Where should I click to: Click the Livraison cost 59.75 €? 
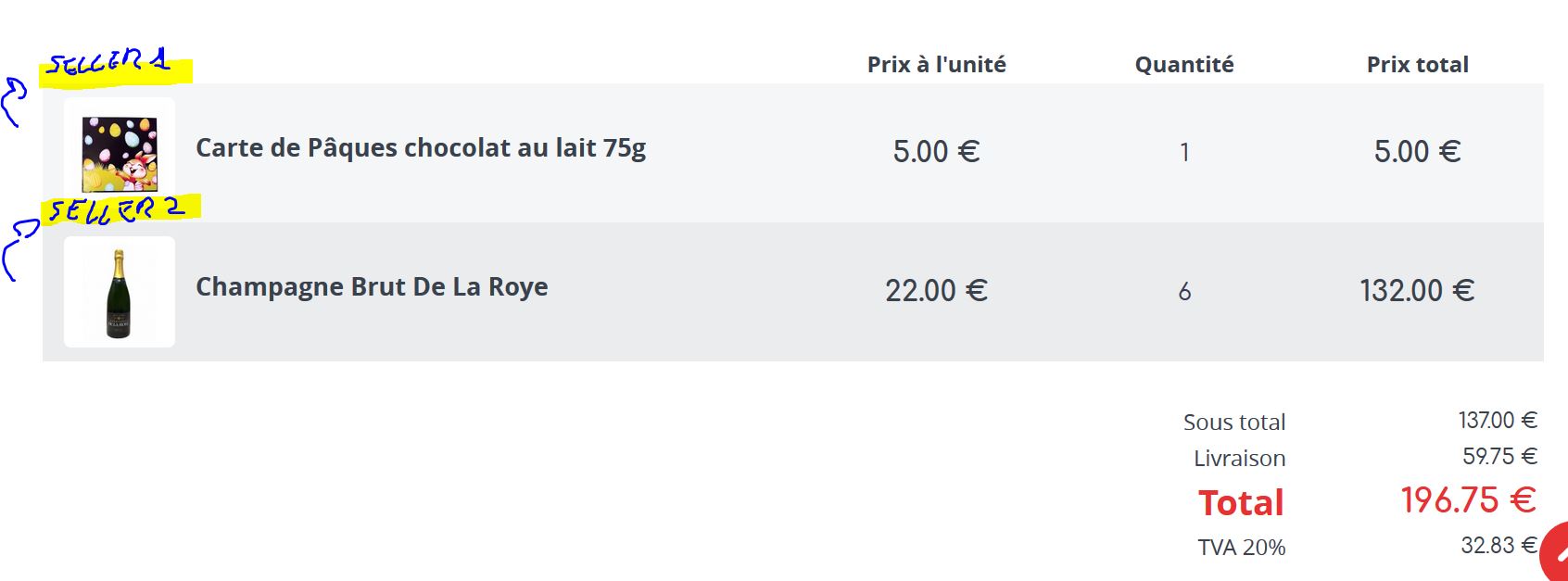pyautogui.click(x=1498, y=457)
